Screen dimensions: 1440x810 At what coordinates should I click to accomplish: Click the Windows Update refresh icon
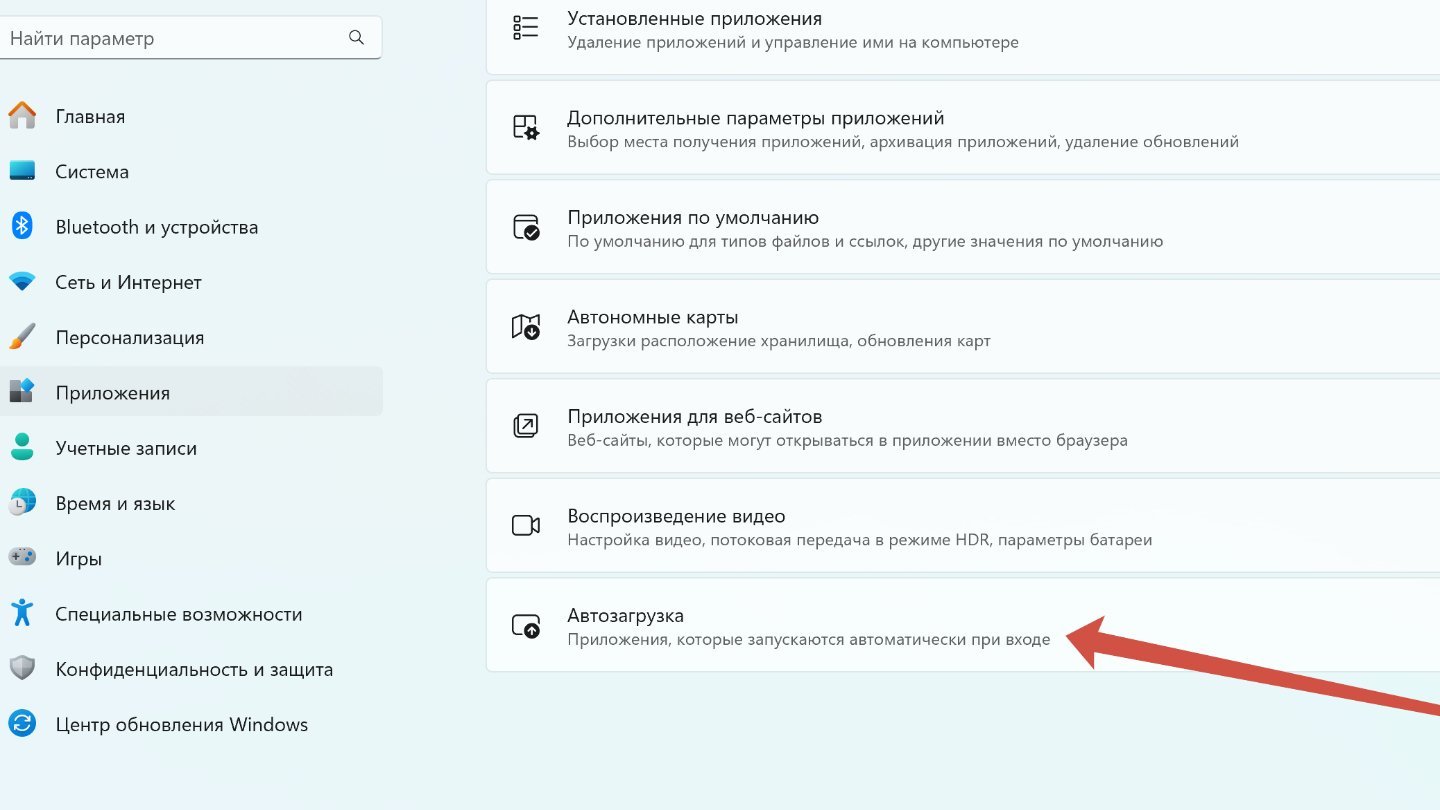click(x=22, y=724)
